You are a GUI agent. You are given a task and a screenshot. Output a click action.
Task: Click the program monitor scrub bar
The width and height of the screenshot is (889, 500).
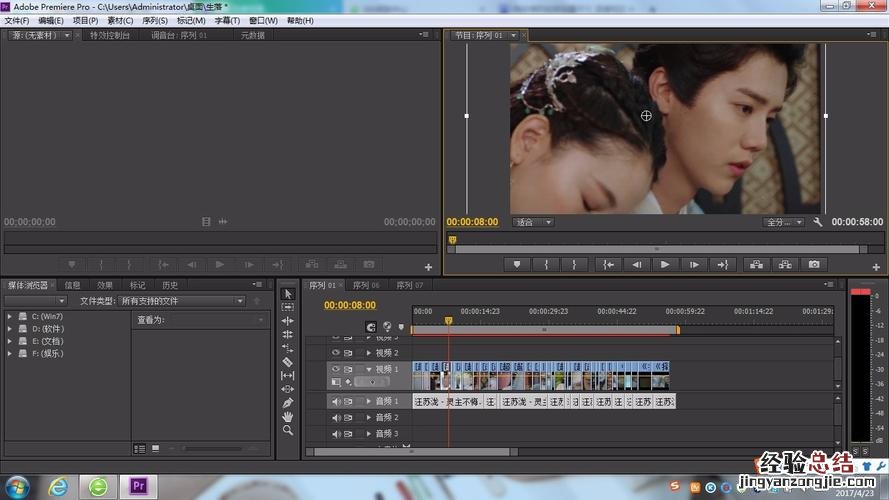(x=650, y=240)
